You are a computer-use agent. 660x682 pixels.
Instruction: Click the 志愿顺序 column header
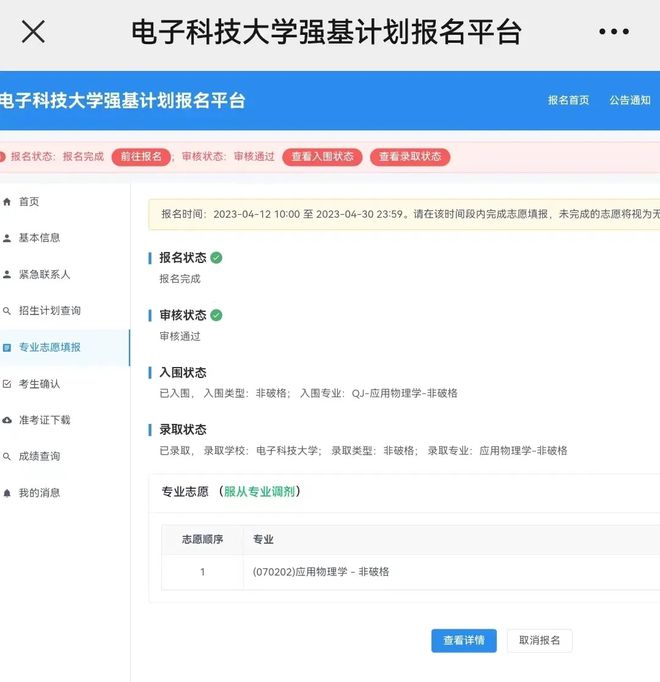[x=202, y=539]
